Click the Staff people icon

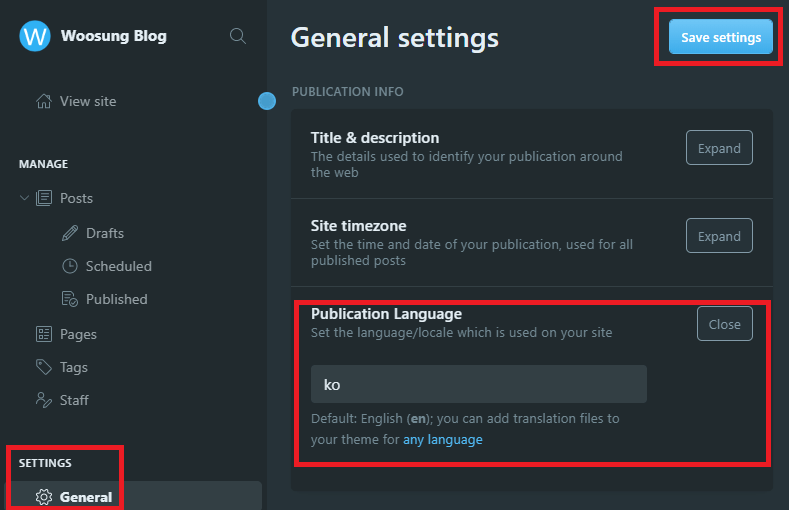(x=43, y=400)
